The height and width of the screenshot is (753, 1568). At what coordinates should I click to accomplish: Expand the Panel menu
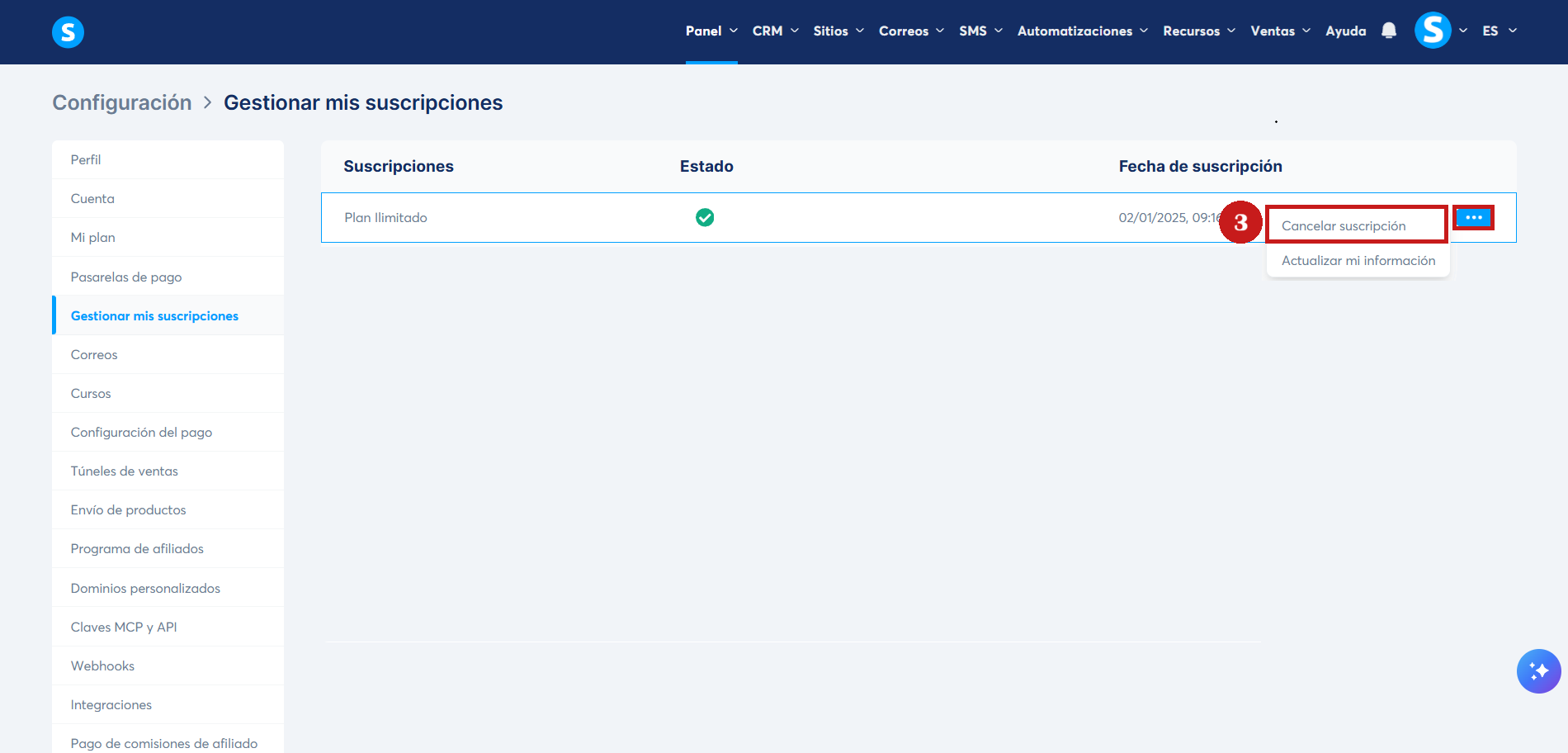[711, 31]
